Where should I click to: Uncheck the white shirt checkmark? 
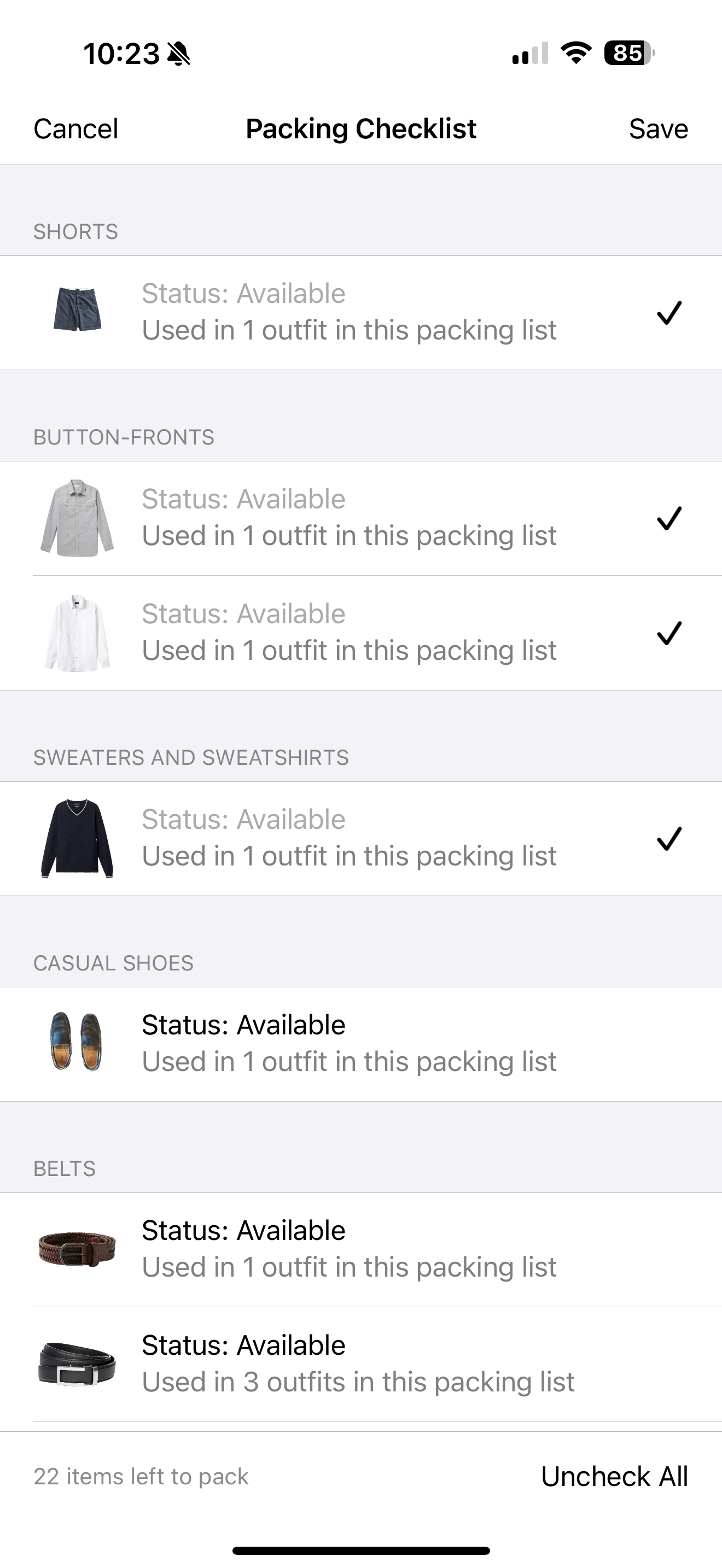[668, 633]
